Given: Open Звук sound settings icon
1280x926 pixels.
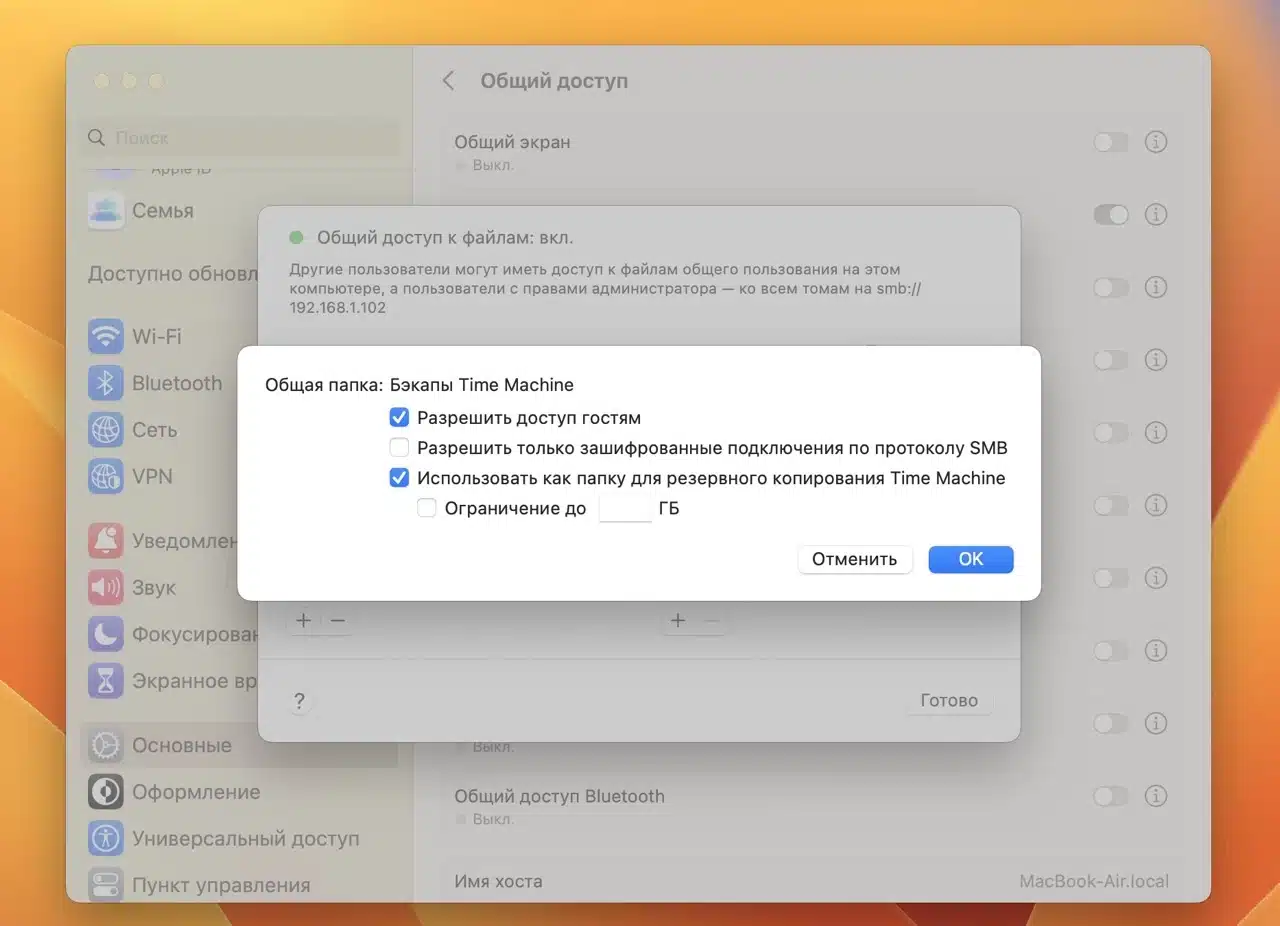Looking at the screenshot, I should click(x=105, y=588).
